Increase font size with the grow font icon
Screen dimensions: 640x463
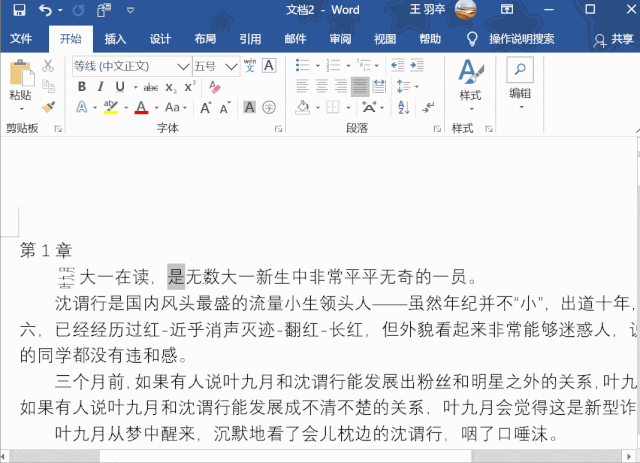[x=206, y=108]
